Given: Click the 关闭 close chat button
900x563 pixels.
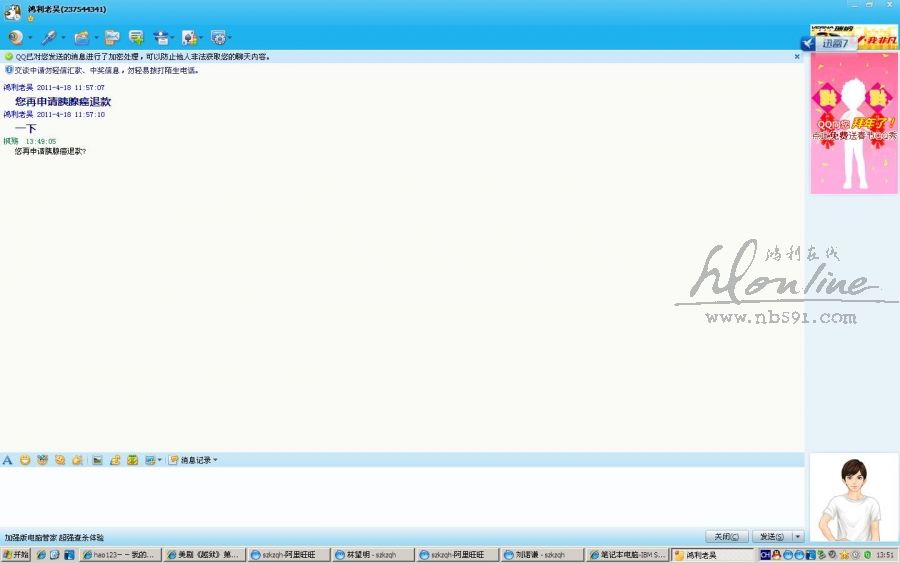Looking at the screenshot, I should [725, 537].
